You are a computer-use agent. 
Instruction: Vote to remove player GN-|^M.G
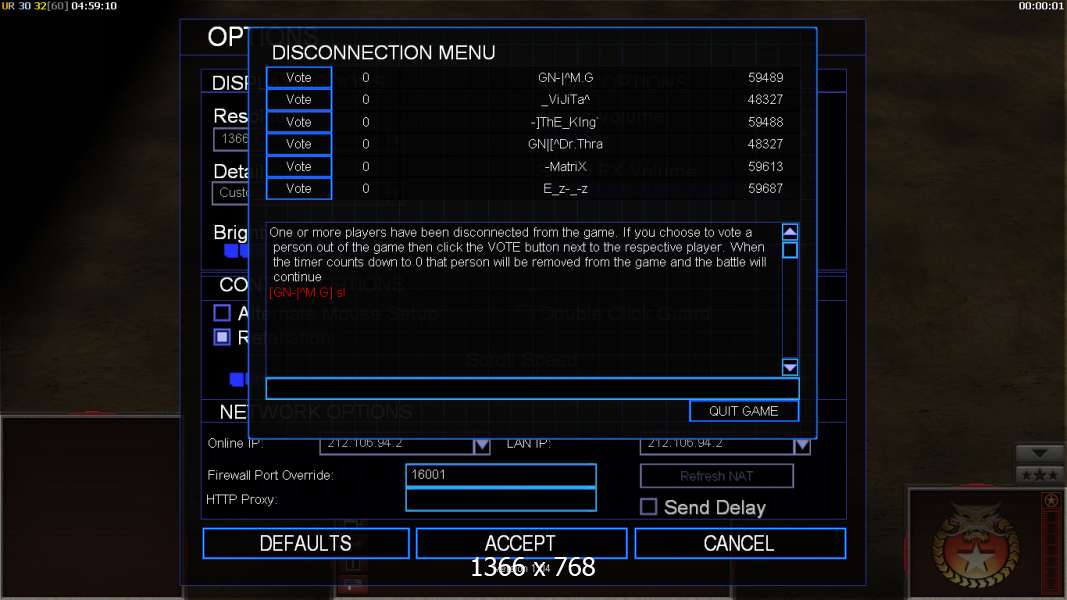(x=299, y=77)
